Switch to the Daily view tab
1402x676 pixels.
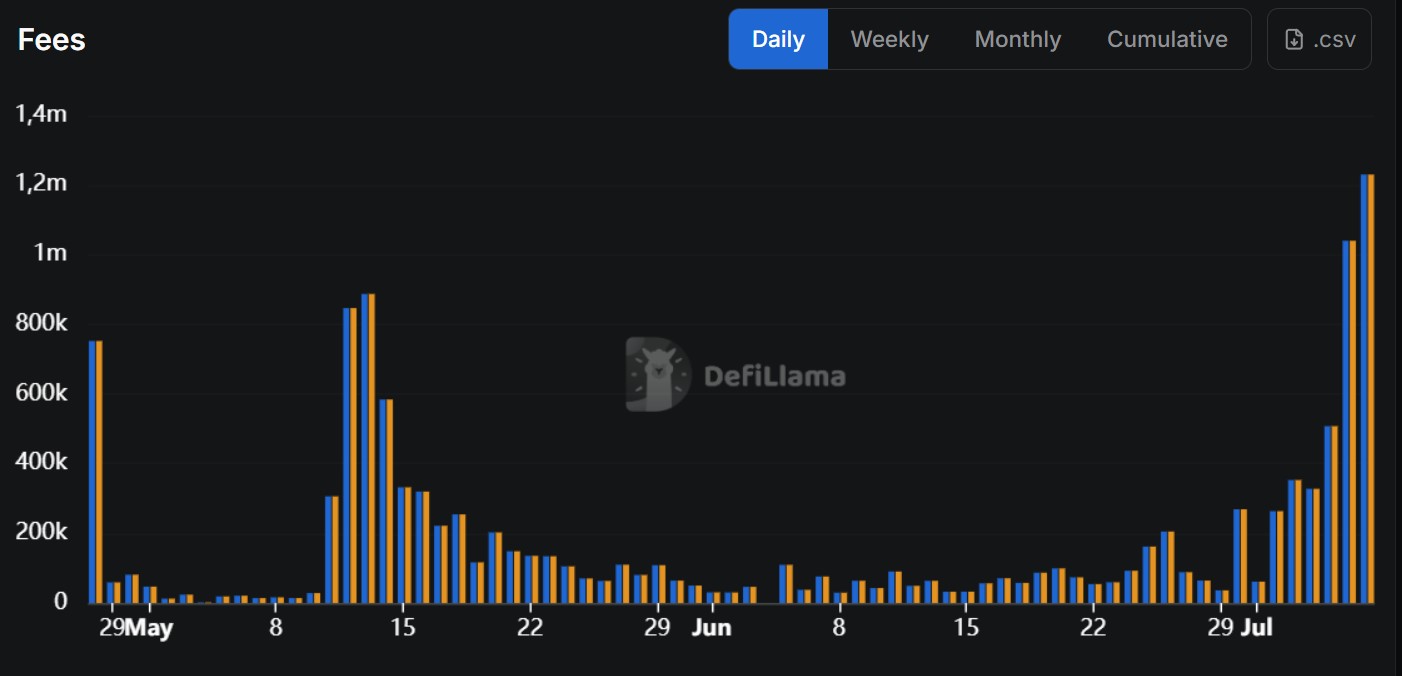[778, 40]
